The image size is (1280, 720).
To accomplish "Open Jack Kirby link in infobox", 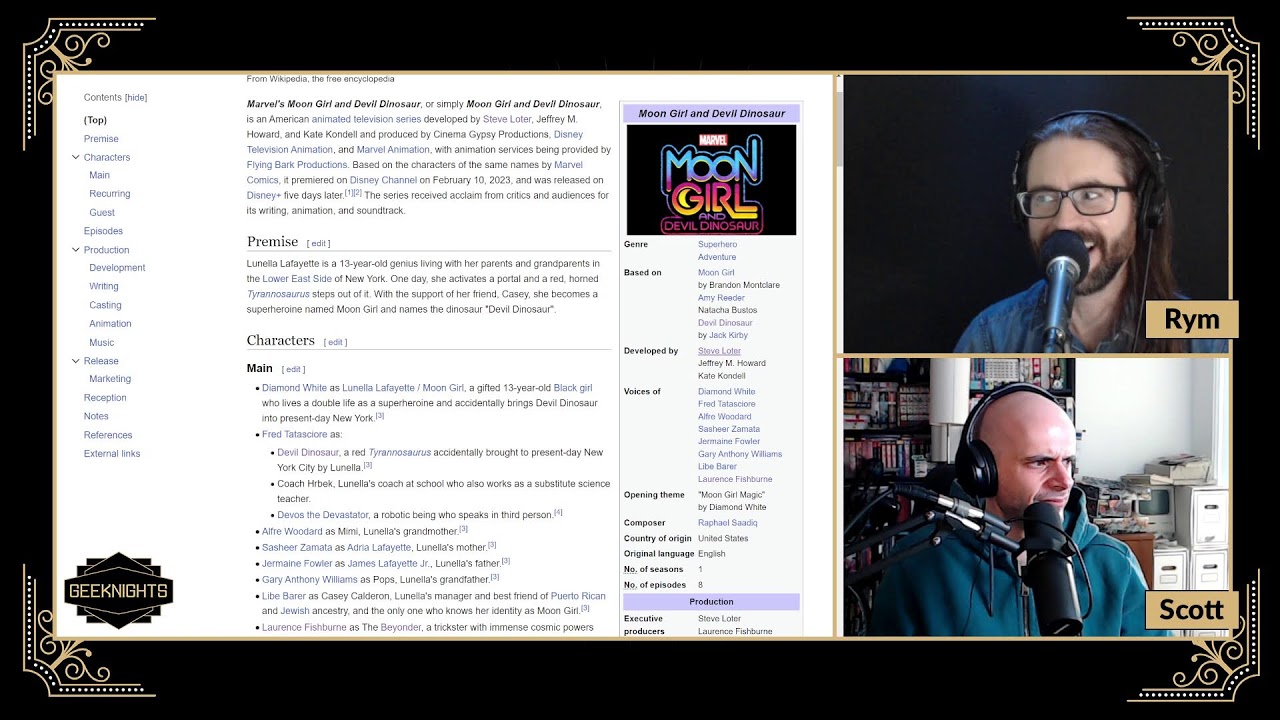I will (x=727, y=336).
